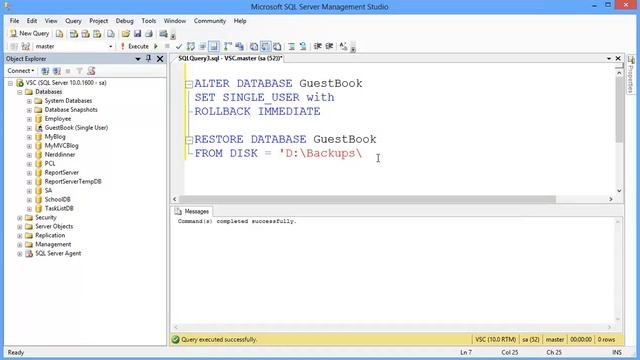Display the Estimated Execution Plan
The image size is (640, 360).
point(191,47)
